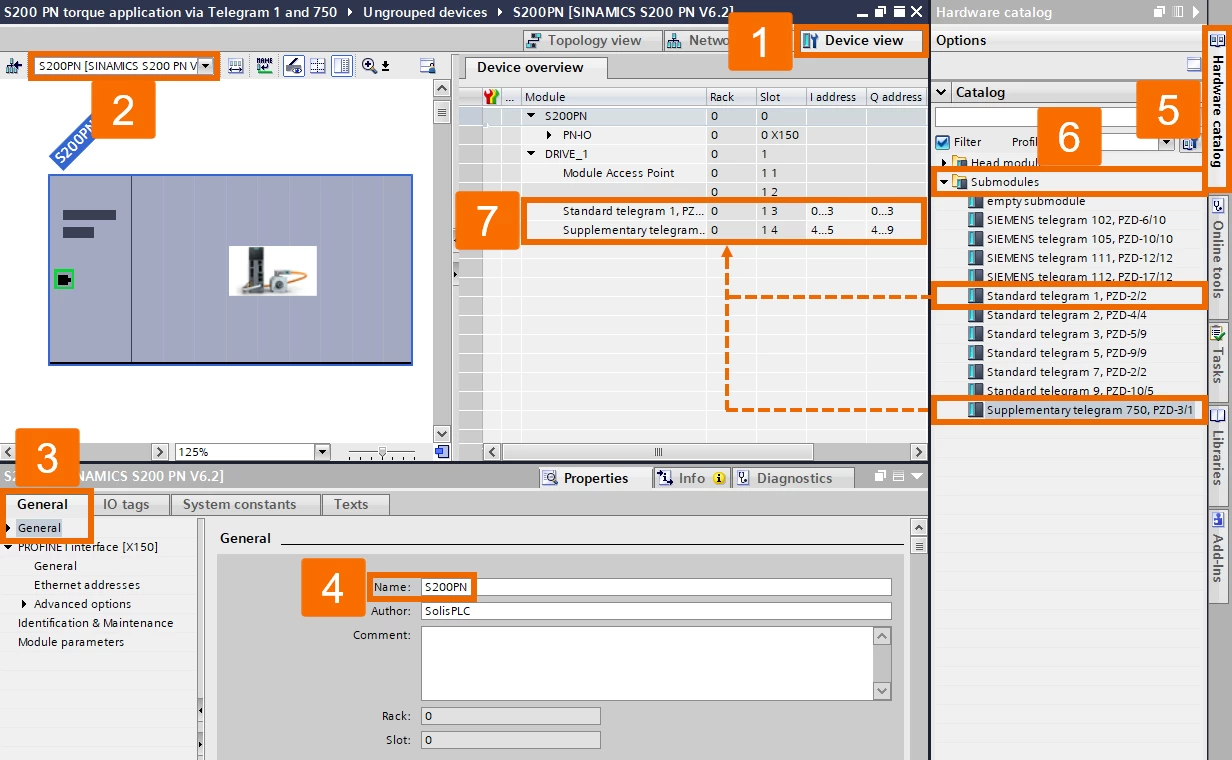Click the show address labels toolbar icon

click(x=236, y=66)
